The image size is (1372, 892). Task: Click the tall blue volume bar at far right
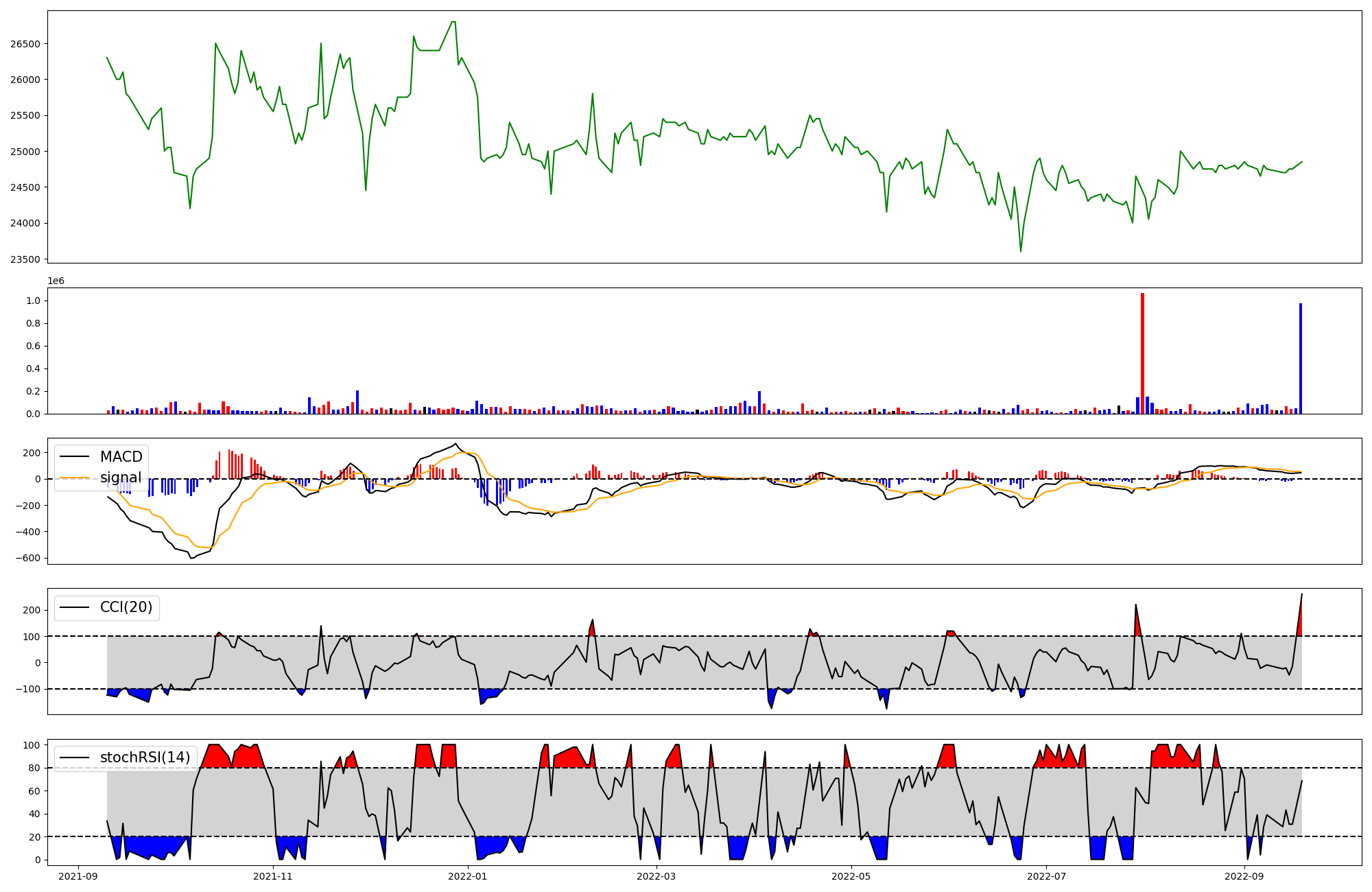coord(1300,358)
